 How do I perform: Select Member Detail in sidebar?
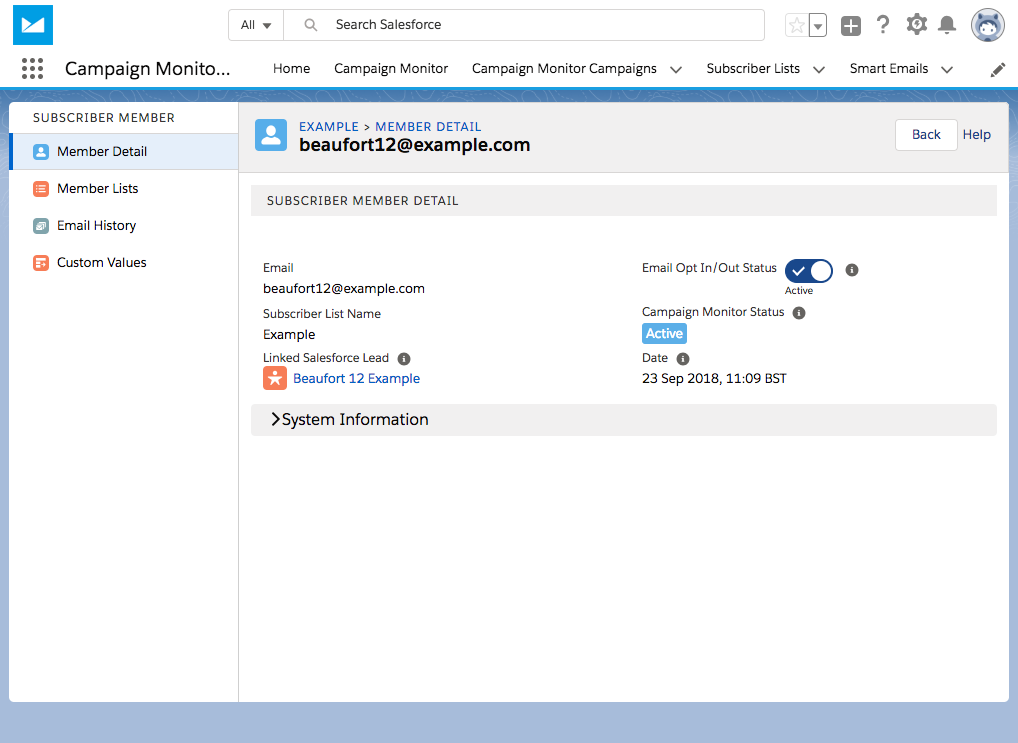125,152
